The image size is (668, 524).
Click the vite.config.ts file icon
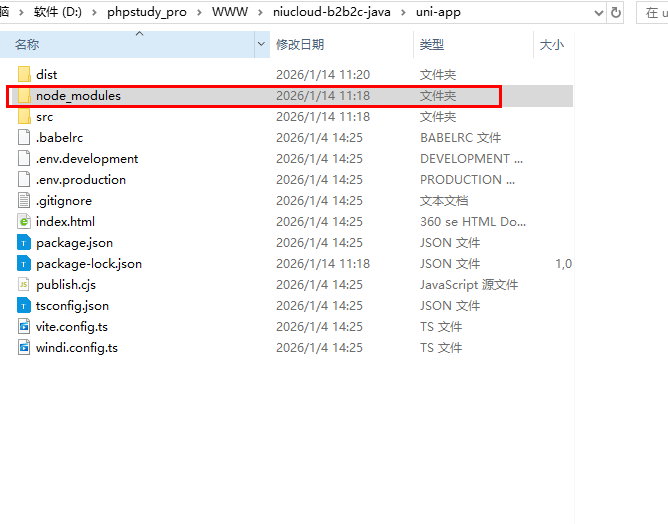coord(24,326)
